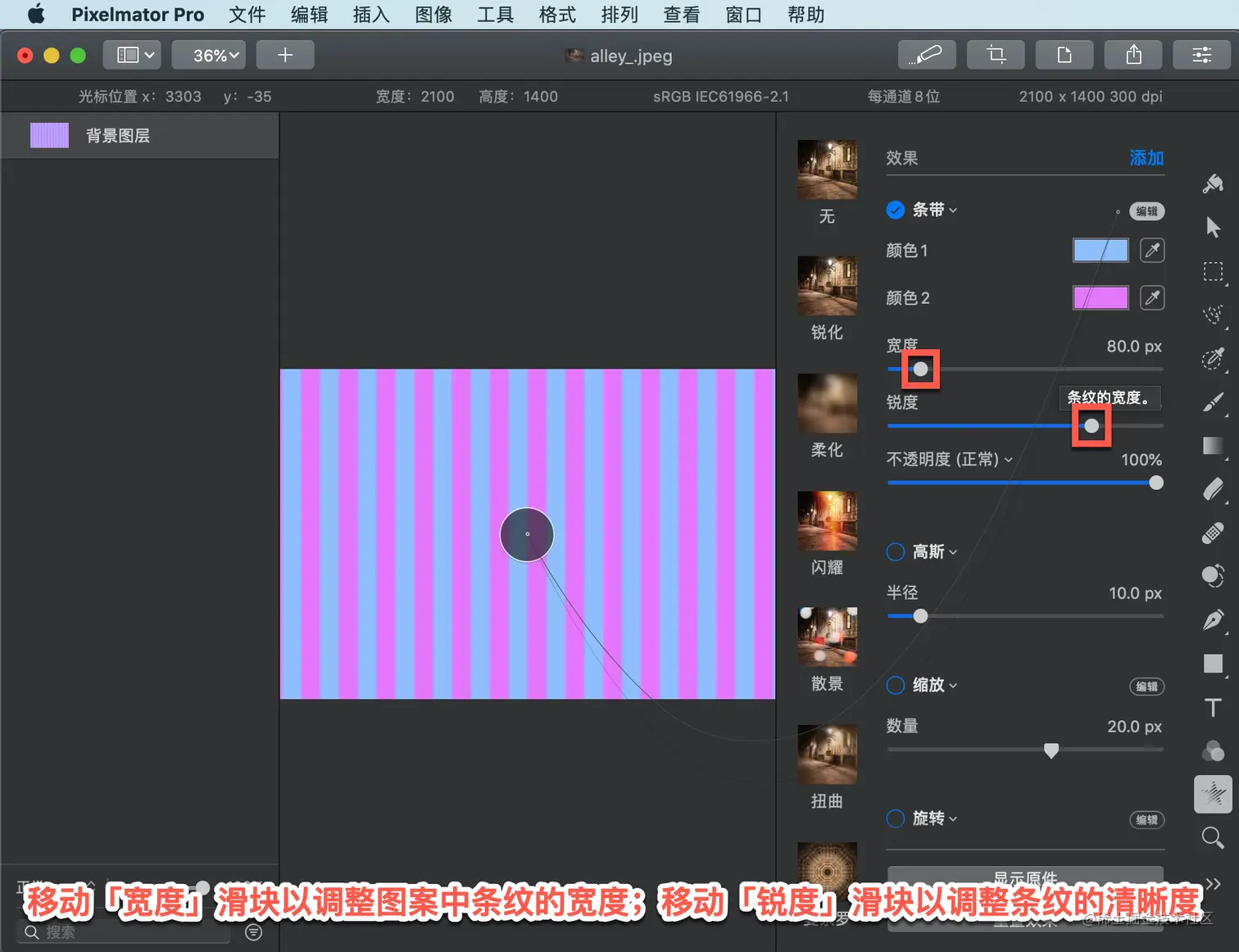Select the 柔化 effect preset thumbnail

click(828, 404)
